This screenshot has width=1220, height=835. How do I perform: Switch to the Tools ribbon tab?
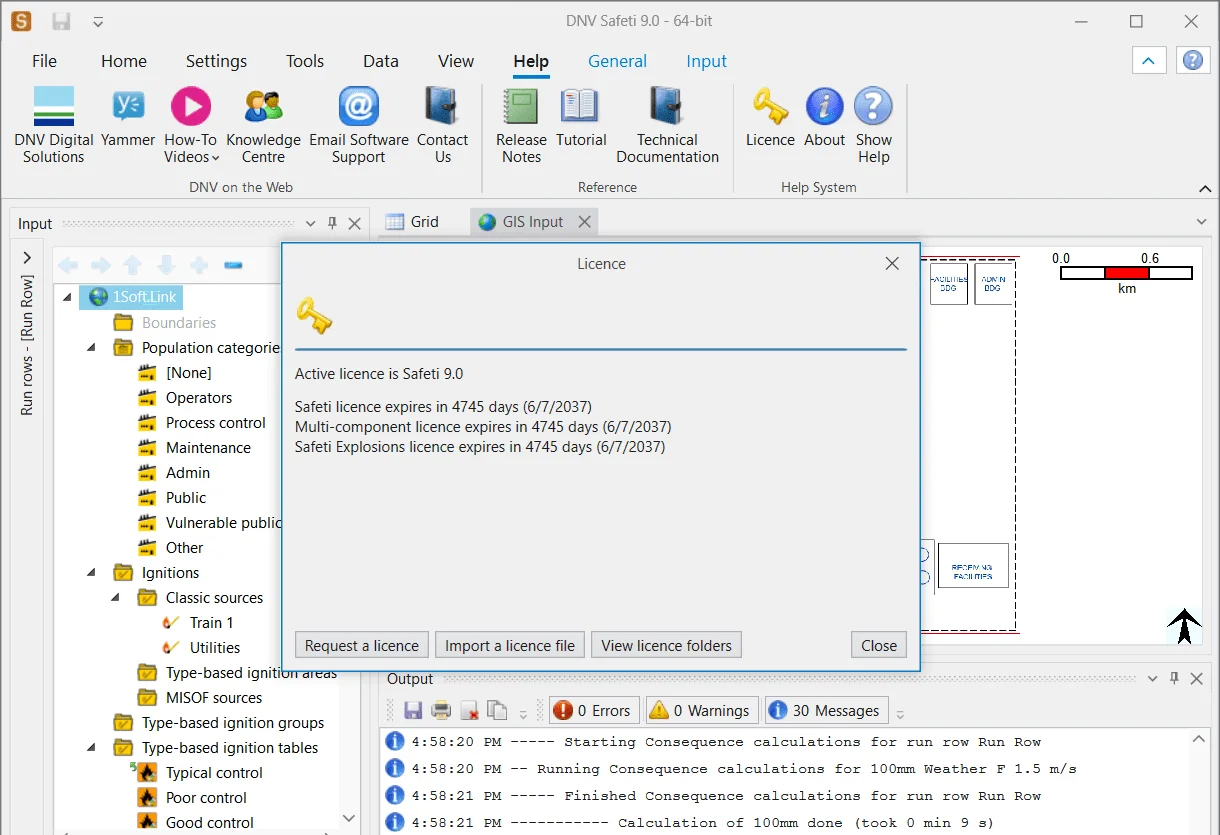pos(305,61)
